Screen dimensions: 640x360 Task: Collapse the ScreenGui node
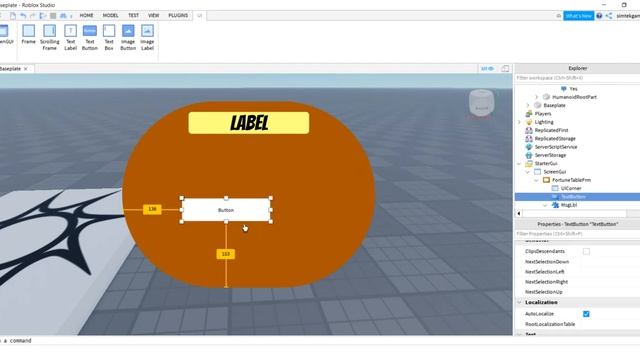tap(528, 172)
